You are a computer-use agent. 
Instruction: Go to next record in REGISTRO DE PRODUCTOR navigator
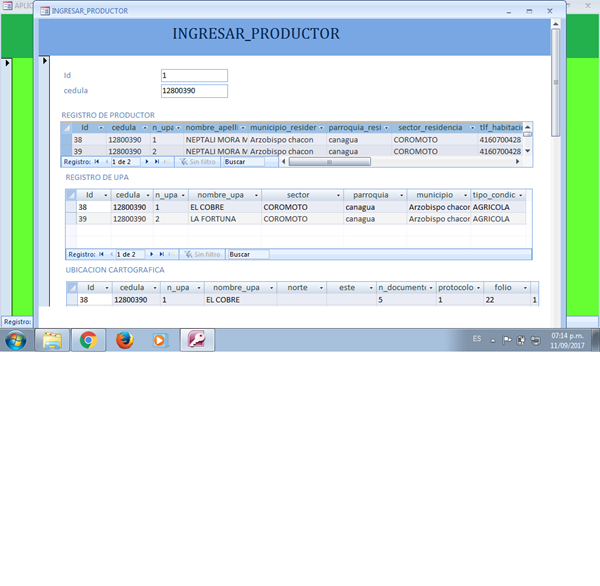(147, 162)
